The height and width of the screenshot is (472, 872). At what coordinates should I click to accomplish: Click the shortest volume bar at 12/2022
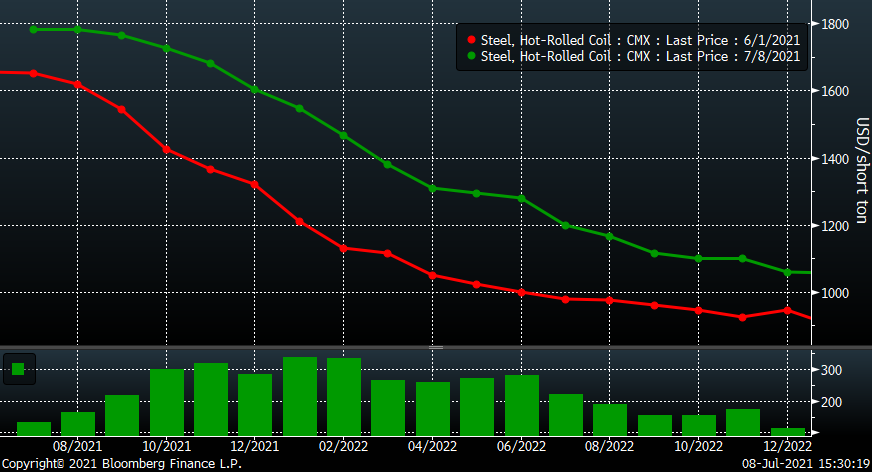click(787, 431)
